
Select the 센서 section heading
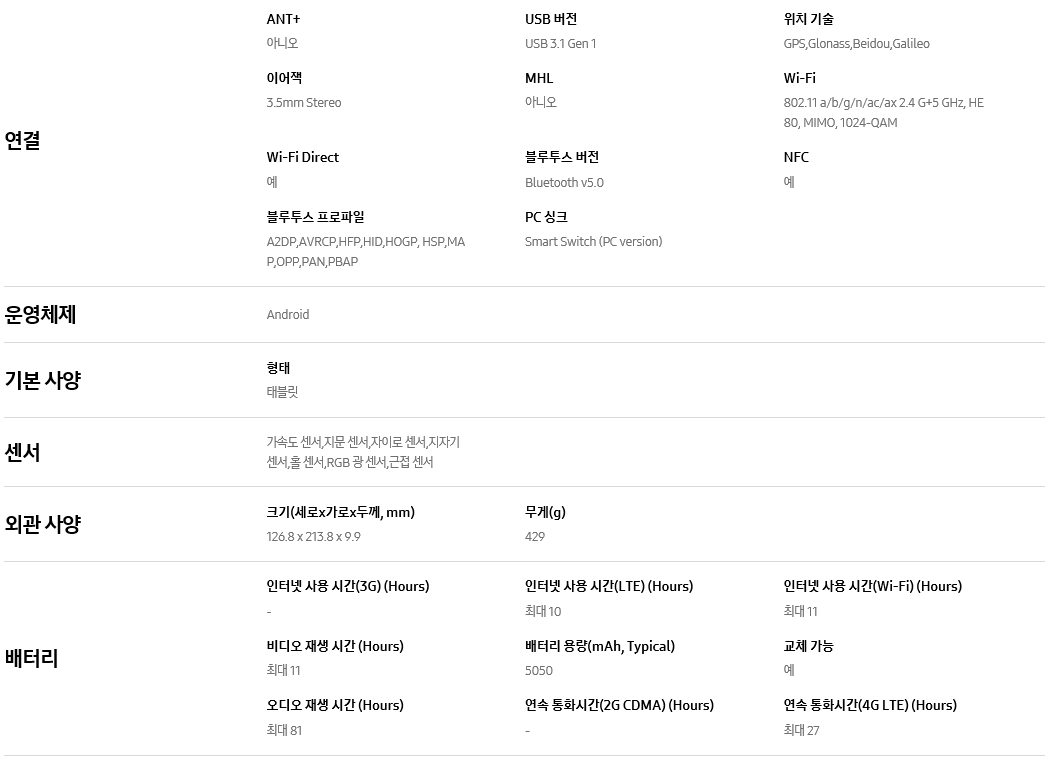point(22,452)
